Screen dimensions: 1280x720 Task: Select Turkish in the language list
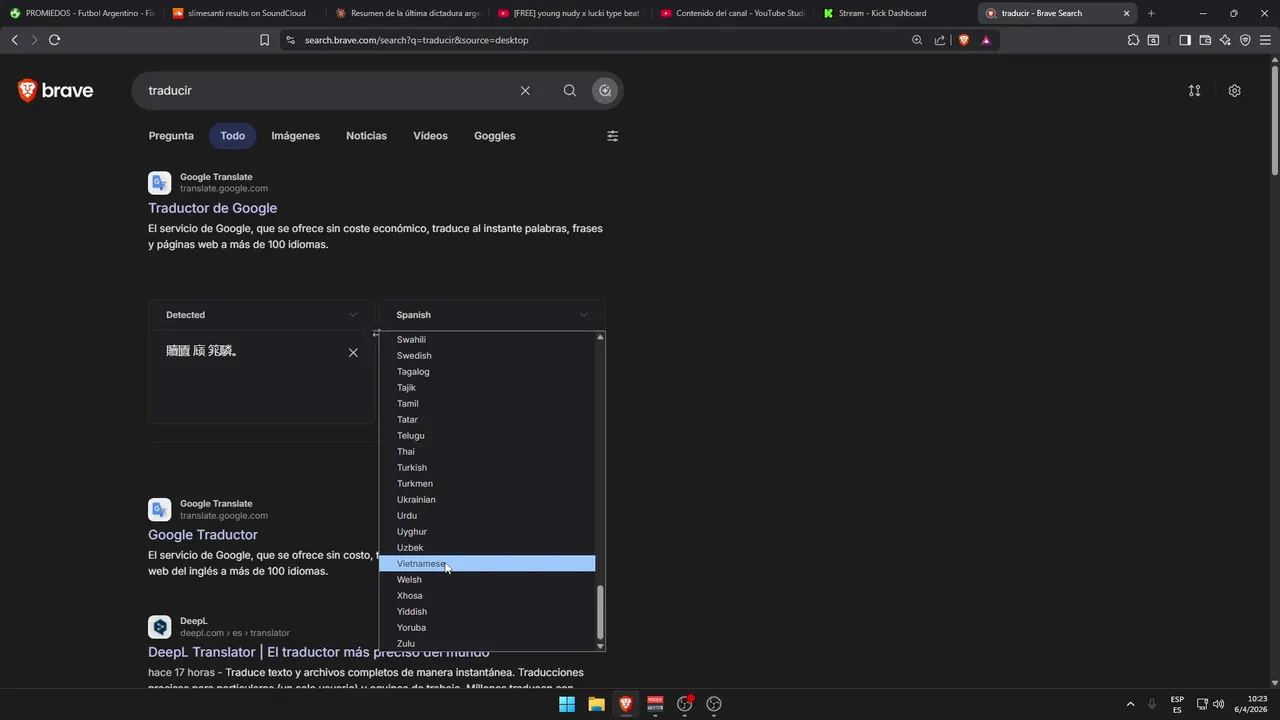[487, 468]
